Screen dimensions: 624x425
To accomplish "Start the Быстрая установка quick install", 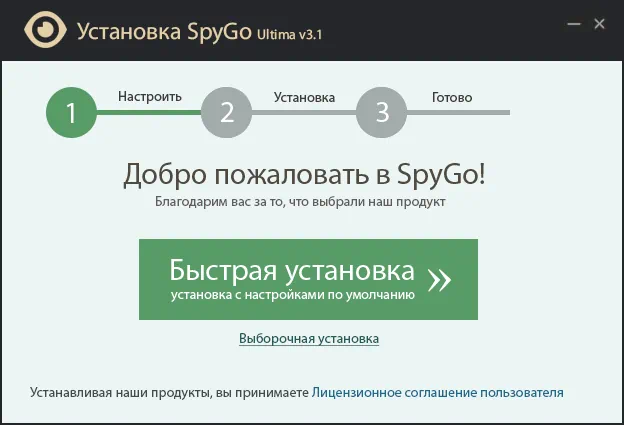I will coord(308,279).
